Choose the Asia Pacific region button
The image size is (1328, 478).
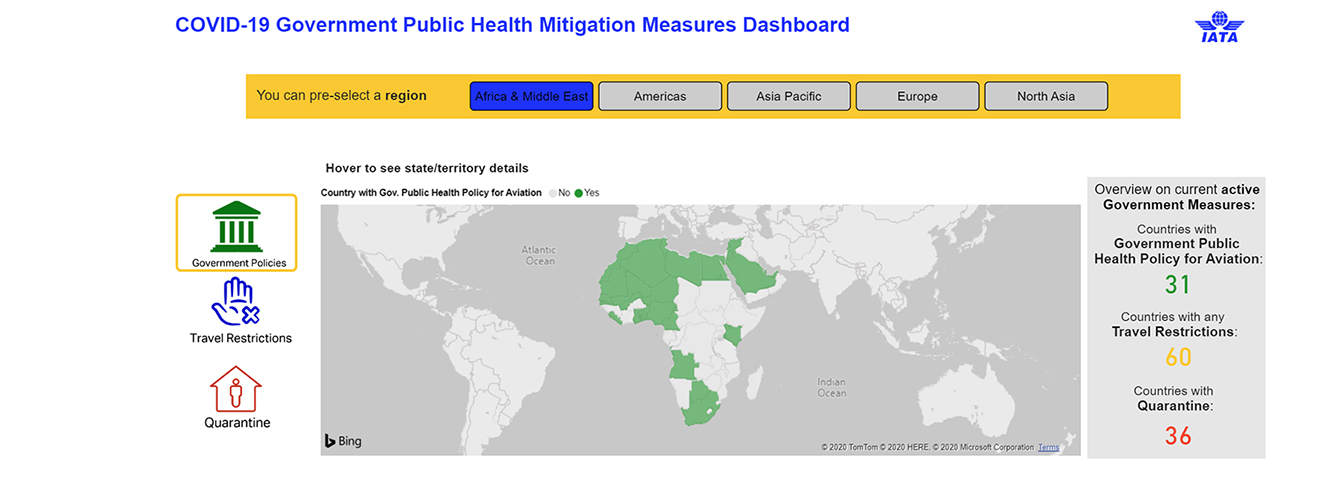(788, 96)
